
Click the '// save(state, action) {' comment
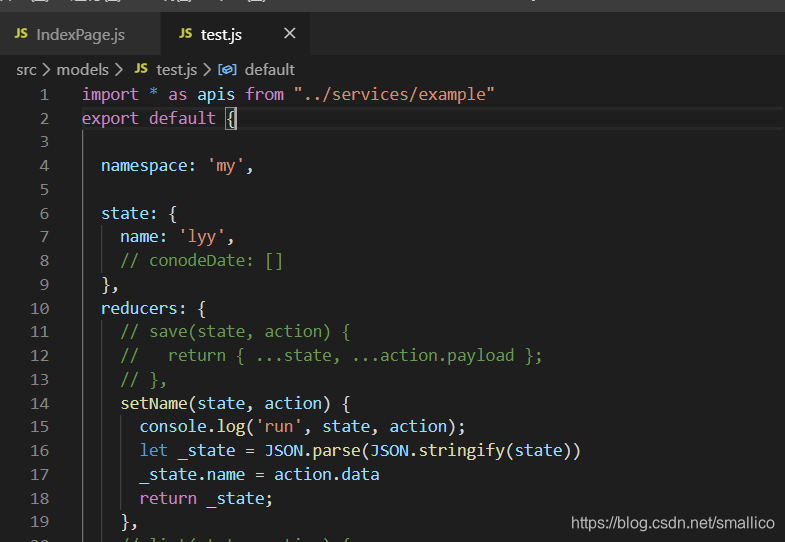point(235,331)
